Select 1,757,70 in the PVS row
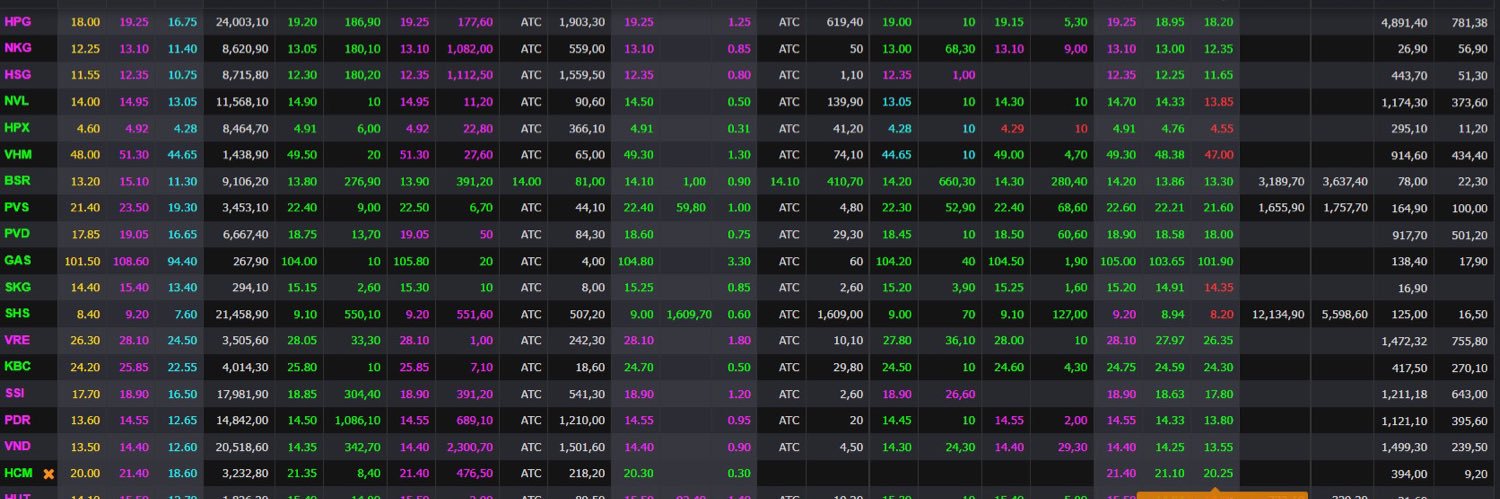The height and width of the screenshot is (499, 1500). (x=1344, y=207)
